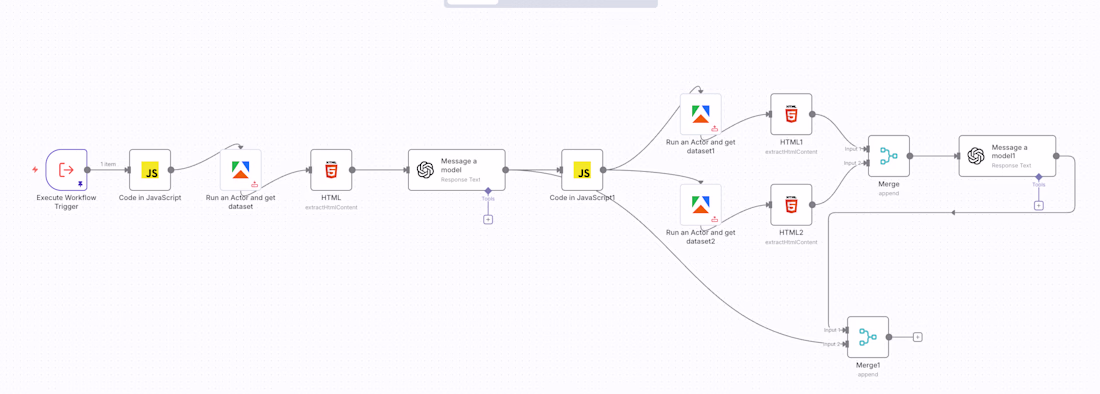The image size is (1100, 394).
Task: Click the input connector of Code in JavaScript
Action: [x=129, y=170]
